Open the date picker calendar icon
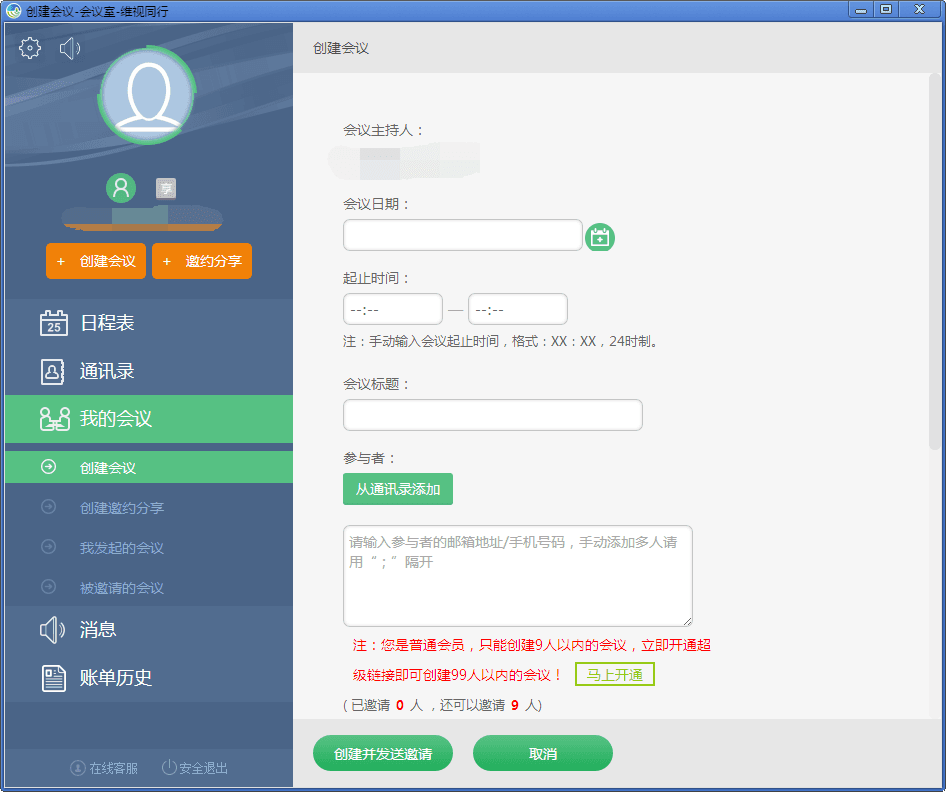The image size is (946, 792). (x=600, y=236)
